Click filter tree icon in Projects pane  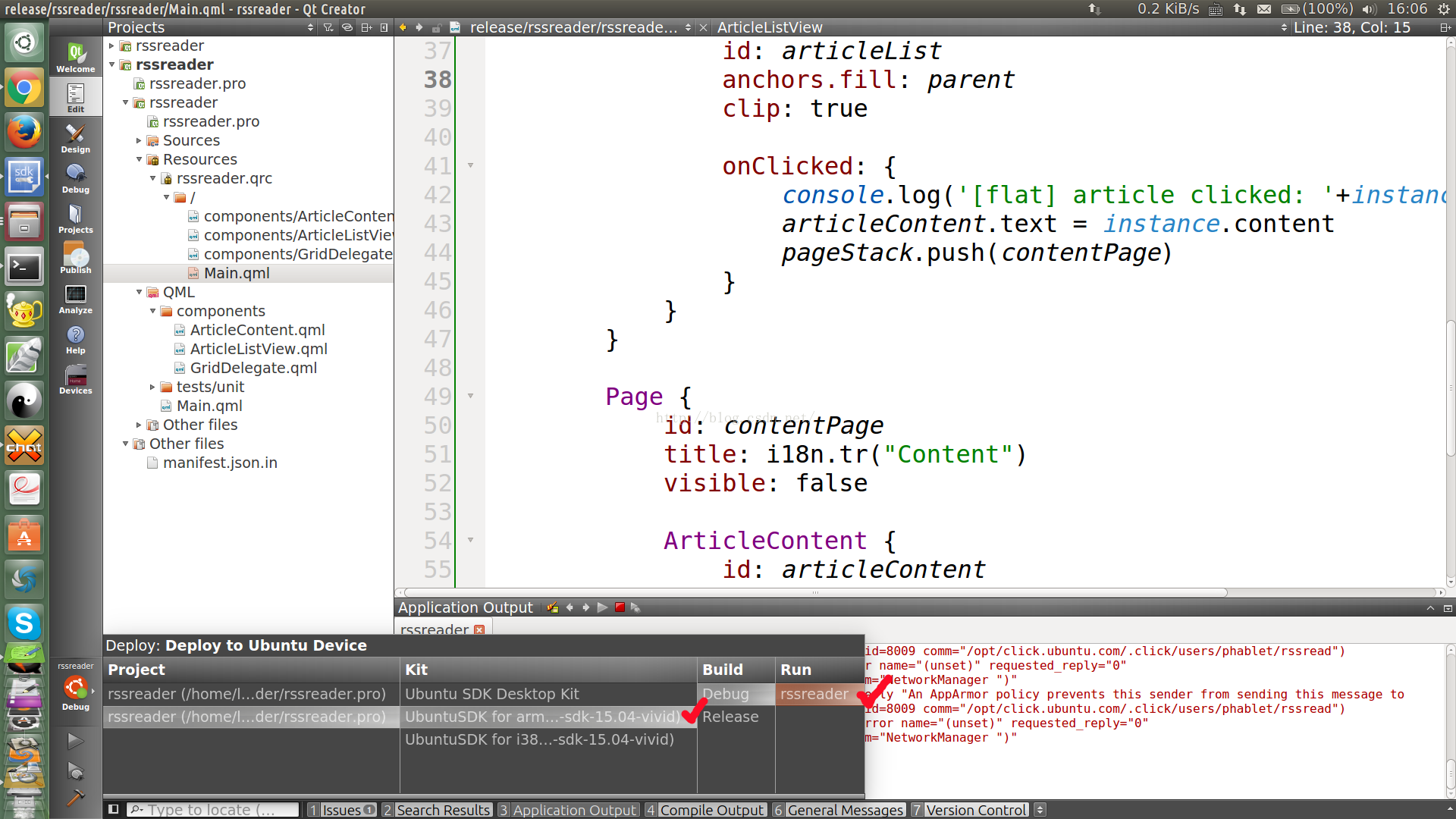pyautogui.click(x=328, y=27)
